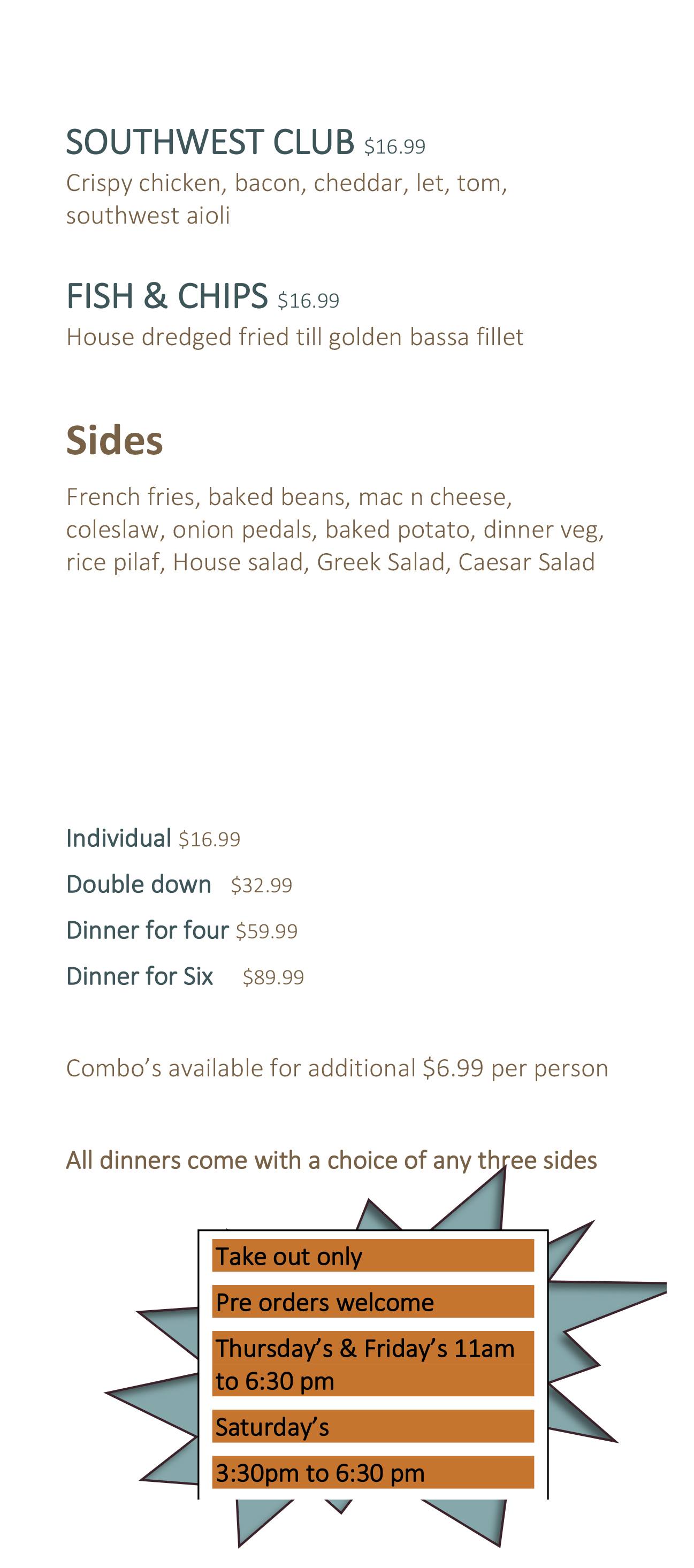Click the 'All dinners come with' line
694x1568 pixels.
tap(331, 1161)
